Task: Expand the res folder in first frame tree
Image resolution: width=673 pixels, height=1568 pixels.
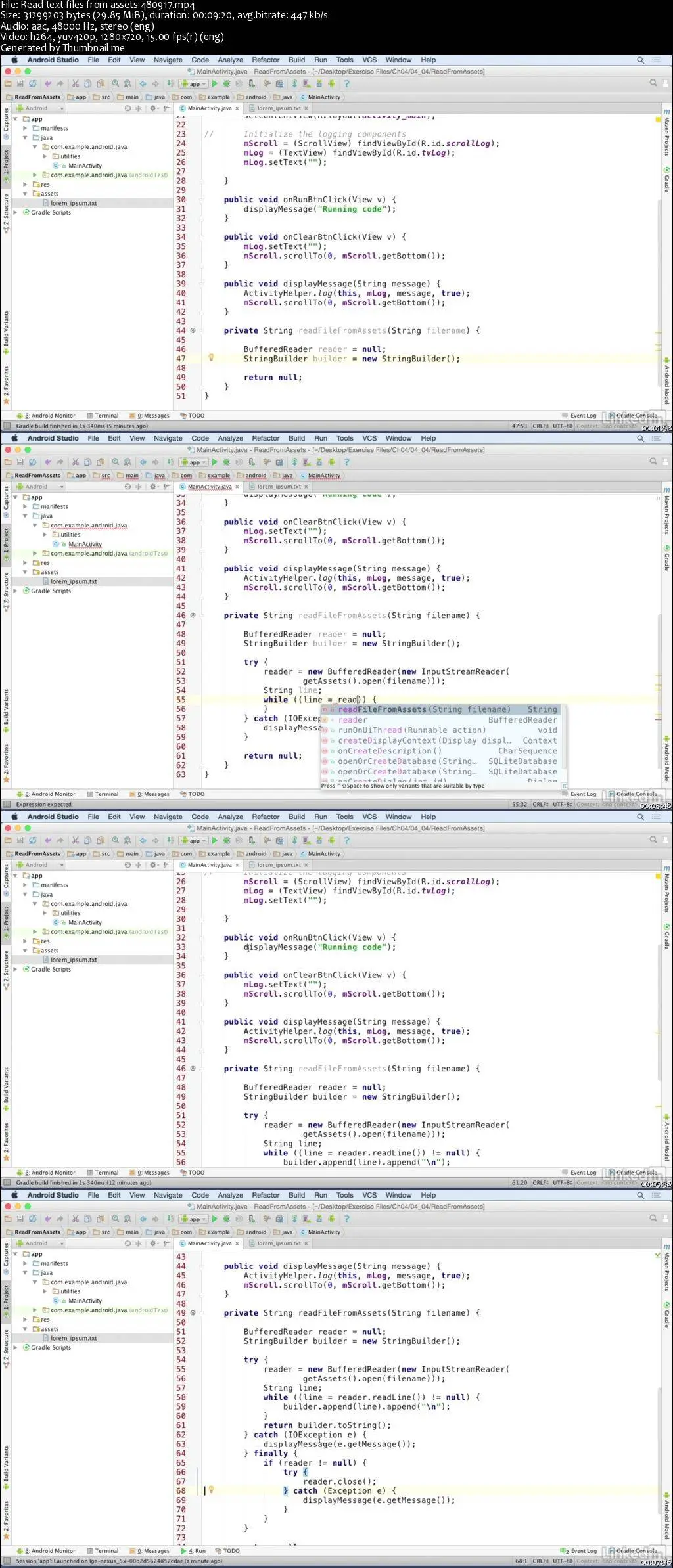Action: click(25, 185)
